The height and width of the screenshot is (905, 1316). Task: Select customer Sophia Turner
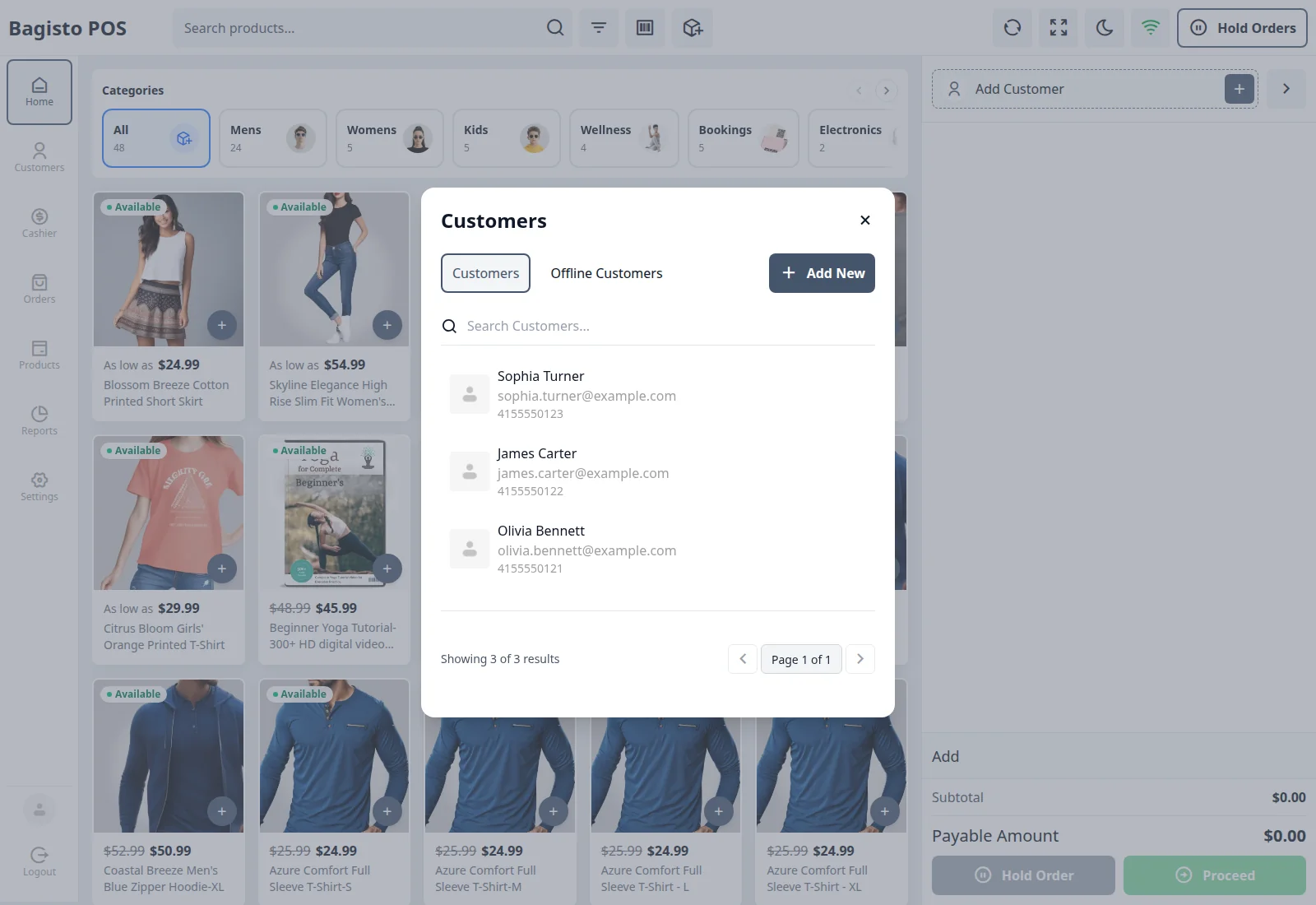(x=658, y=394)
